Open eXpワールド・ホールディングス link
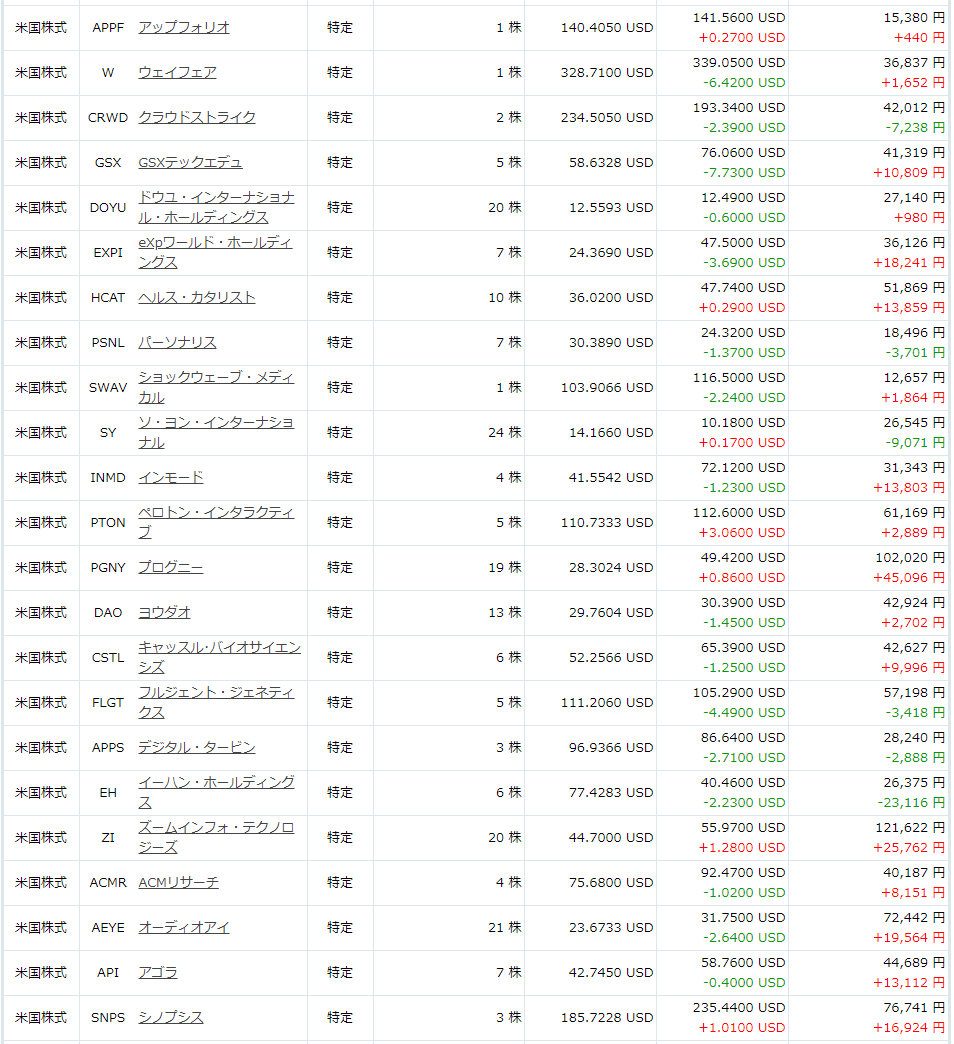Viewport: 954px width, 1044px height. tap(215, 252)
